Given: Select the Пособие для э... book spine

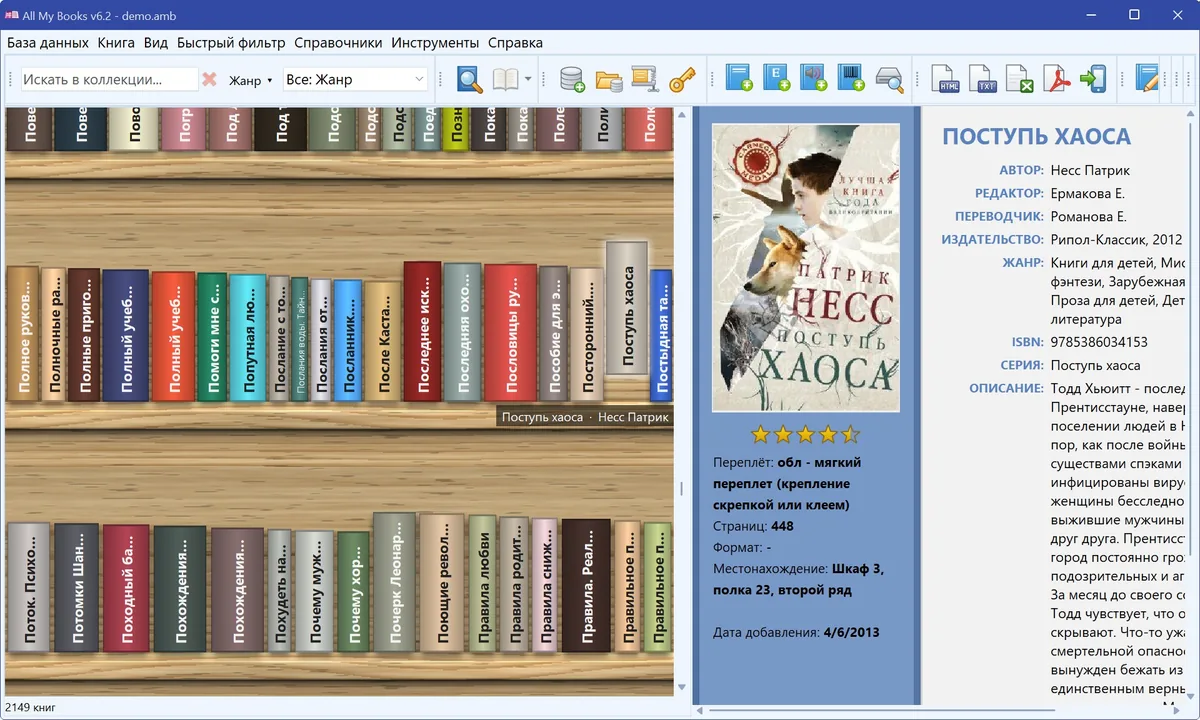Looking at the screenshot, I should coord(554,334).
